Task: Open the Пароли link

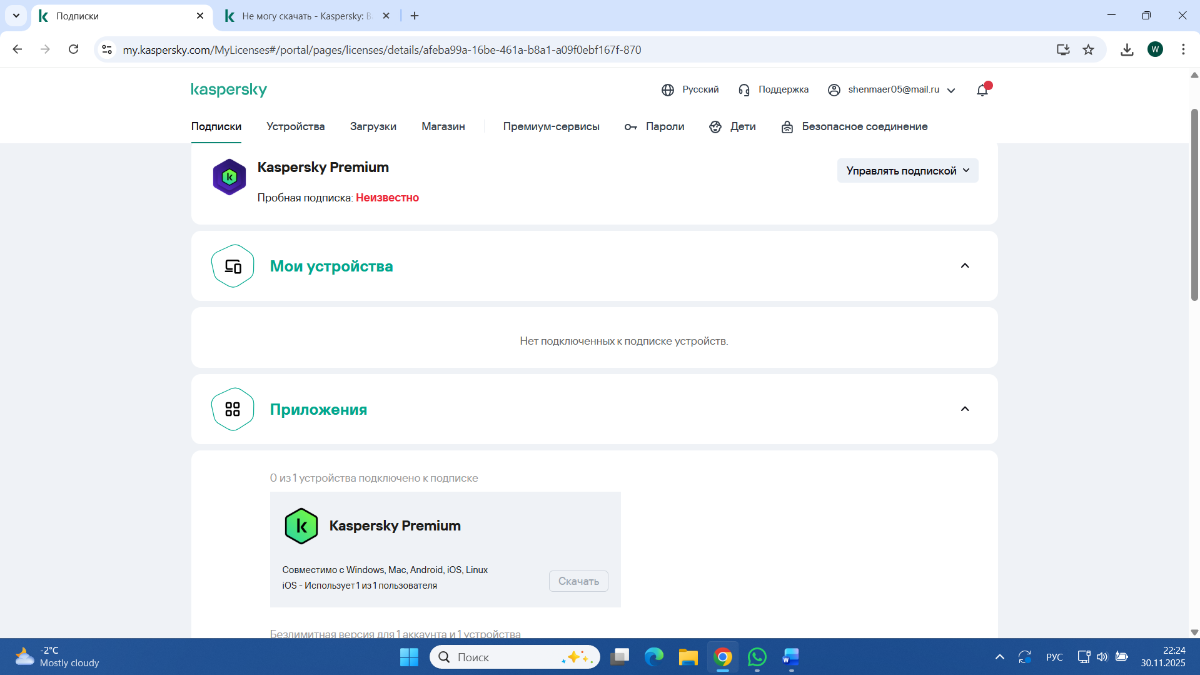Action: (665, 127)
